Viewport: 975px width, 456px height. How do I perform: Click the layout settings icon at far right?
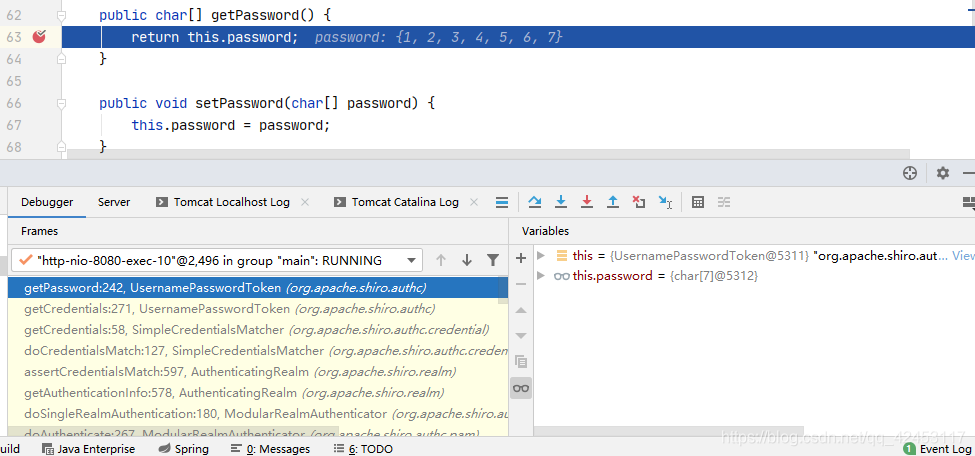click(968, 202)
